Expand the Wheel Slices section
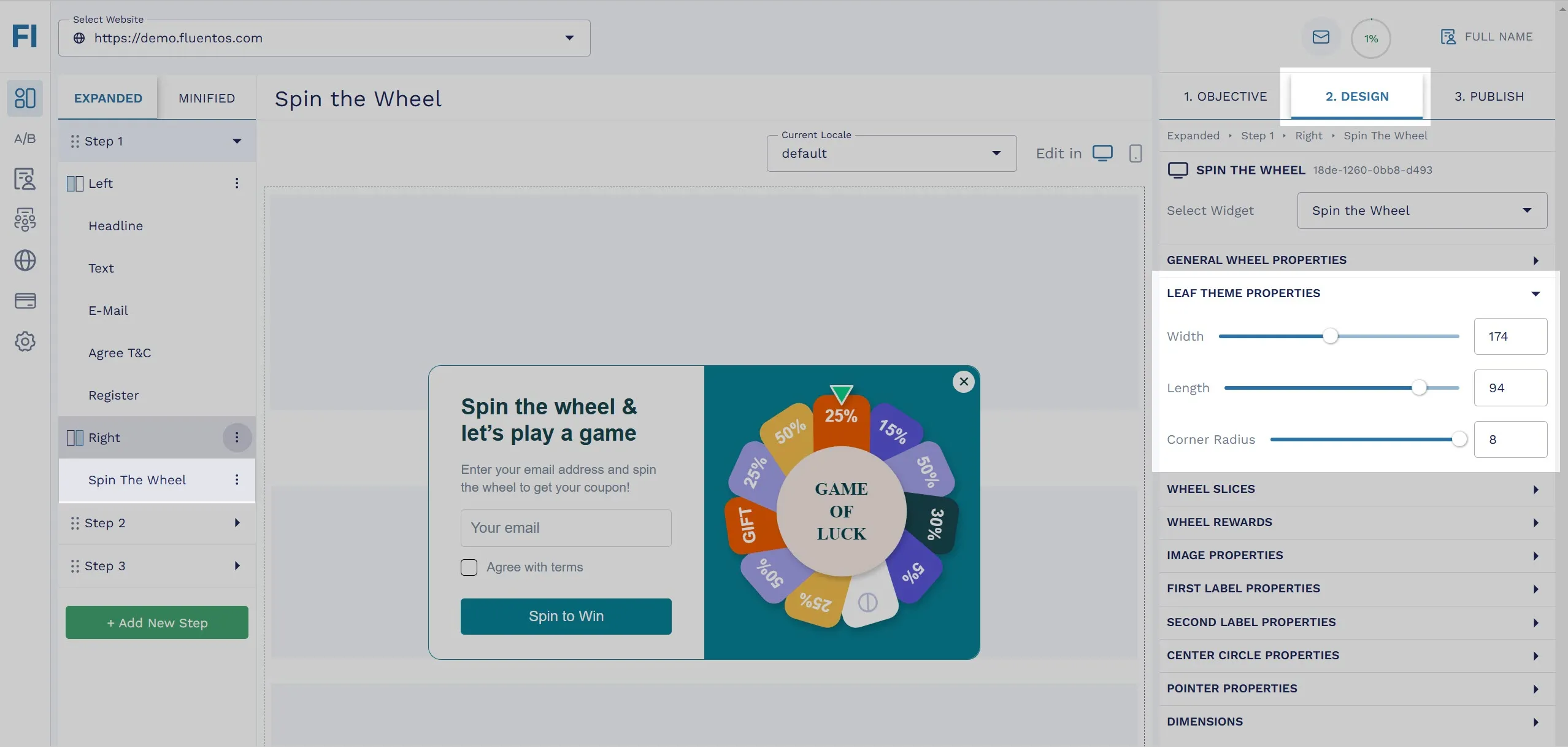 tap(1354, 489)
